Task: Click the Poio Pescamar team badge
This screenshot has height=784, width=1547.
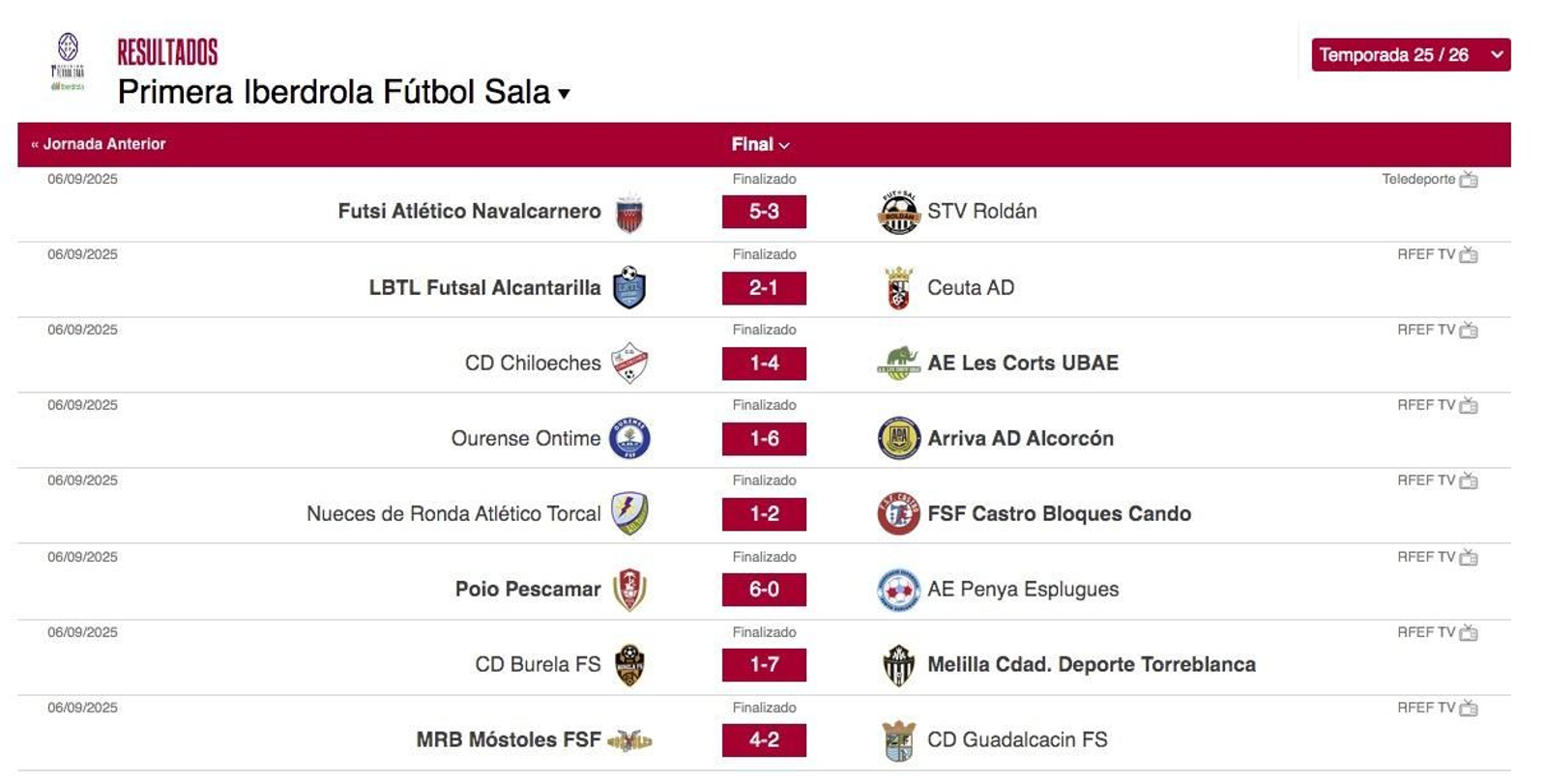Action: pos(630,589)
